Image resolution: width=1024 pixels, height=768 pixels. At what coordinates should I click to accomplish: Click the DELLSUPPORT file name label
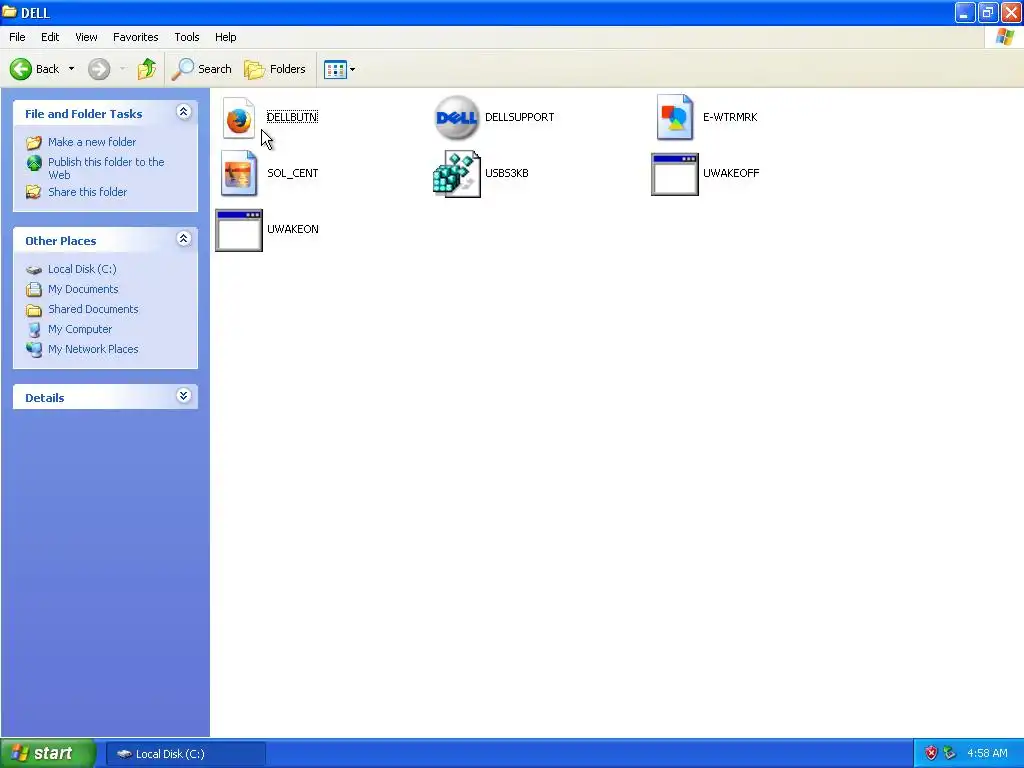[519, 117]
